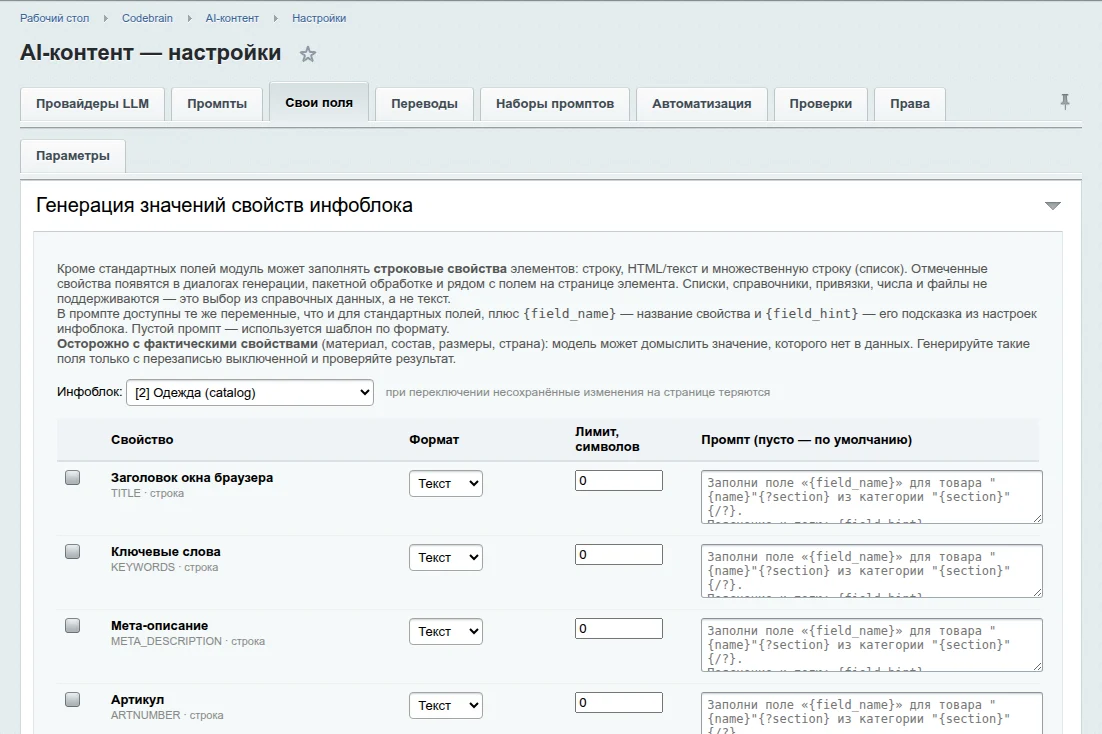Click prompt textarea for Ключевые слова
Viewport: 1102px width, 734px height.
(x=871, y=570)
